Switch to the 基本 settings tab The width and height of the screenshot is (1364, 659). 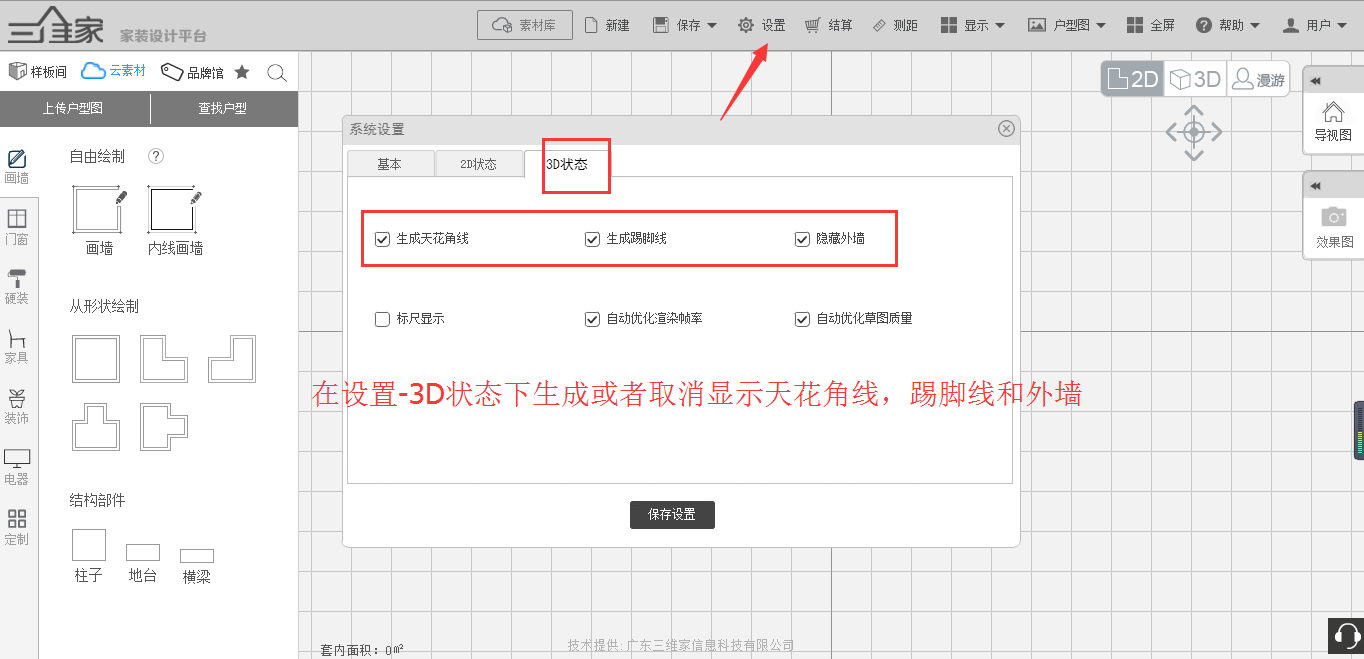pos(389,164)
